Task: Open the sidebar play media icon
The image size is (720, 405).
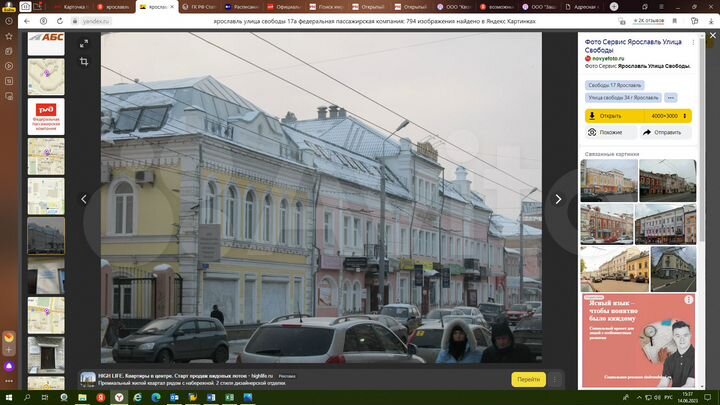Action: click(x=9, y=66)
